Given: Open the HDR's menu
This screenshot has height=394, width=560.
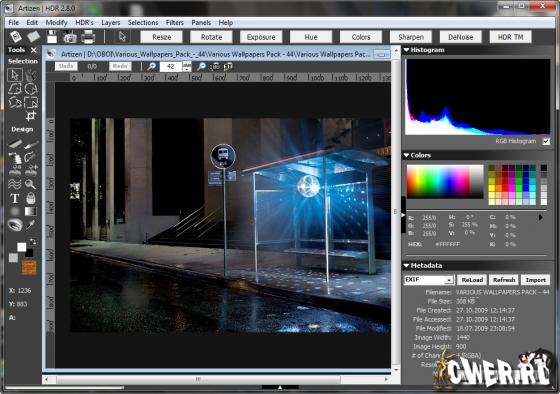Looking at the screenshot, I should (x=84, y=23).
